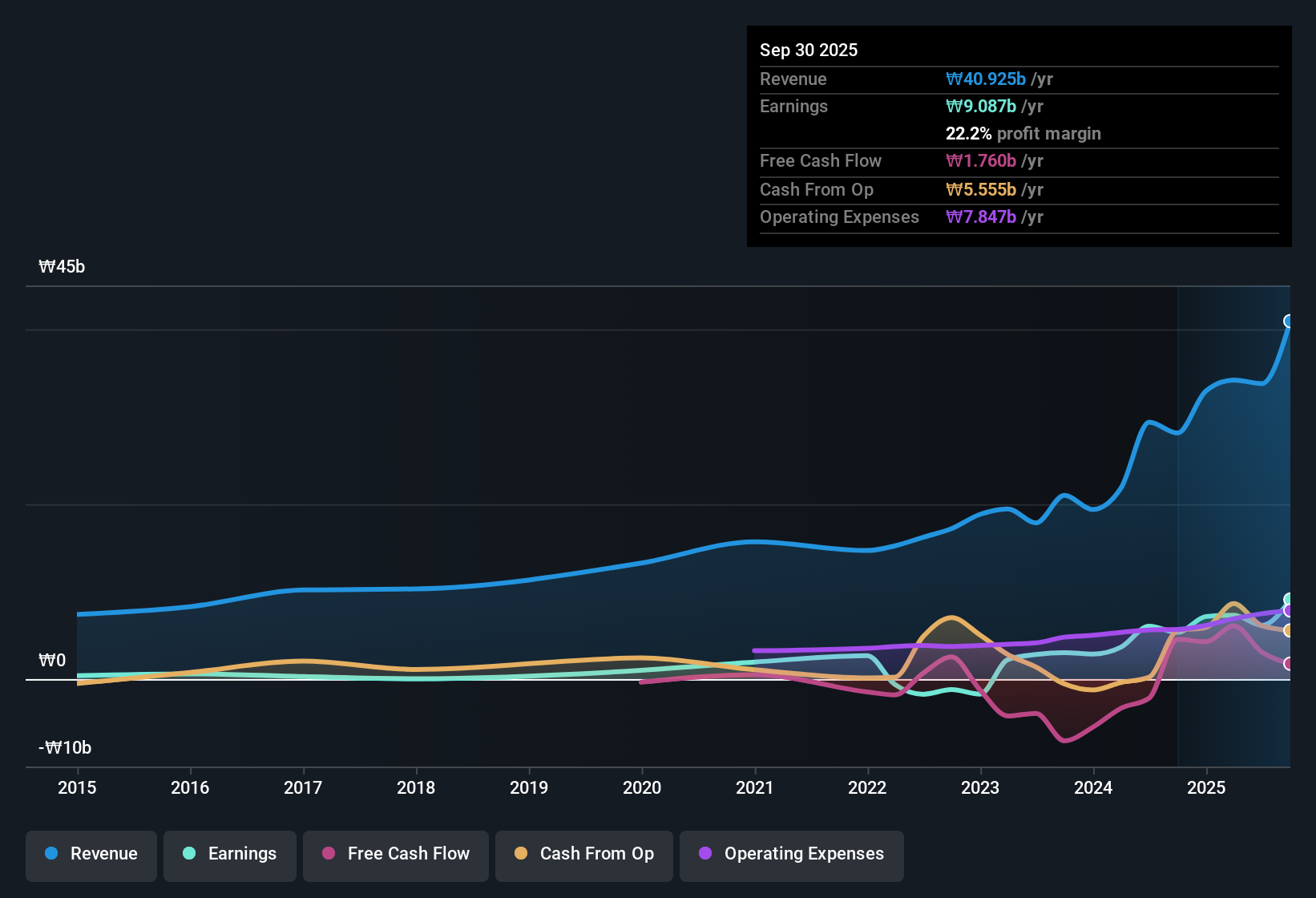Expand the Cash From Op legend entry
This screenshot has width=1316, height=898.
(x=583, y=854)
